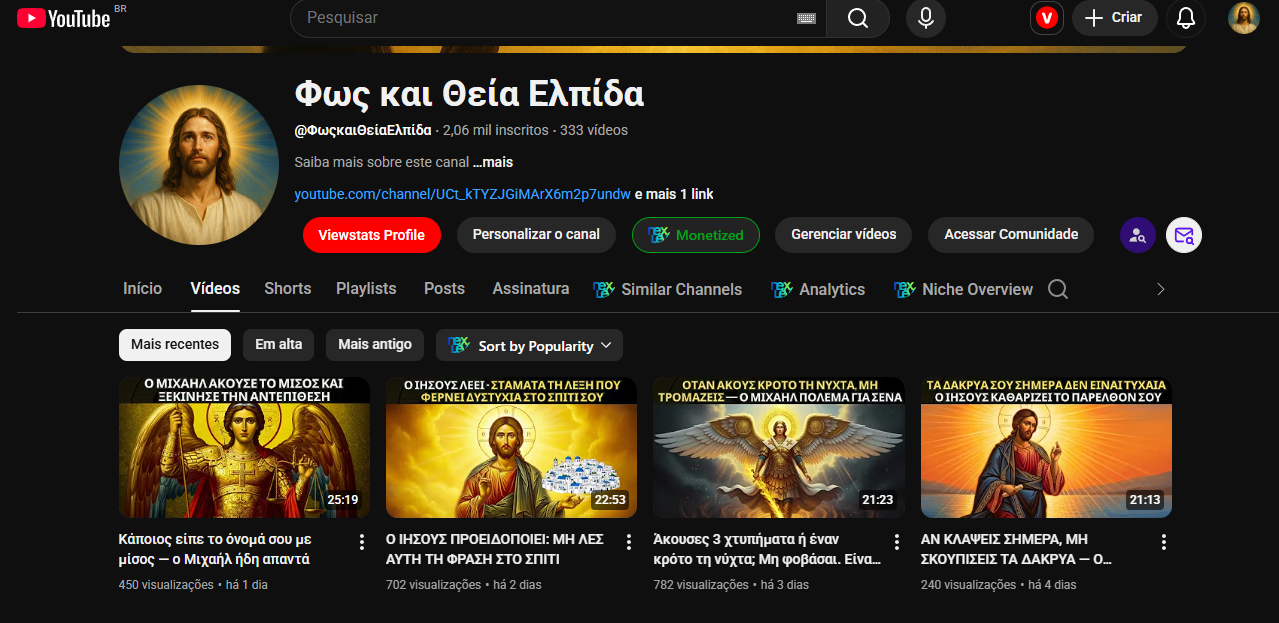The height and width of the screenshot is (623, 1279).
Task: Open title Κάποιος είπε το όνομά σου
Action: 216,549
